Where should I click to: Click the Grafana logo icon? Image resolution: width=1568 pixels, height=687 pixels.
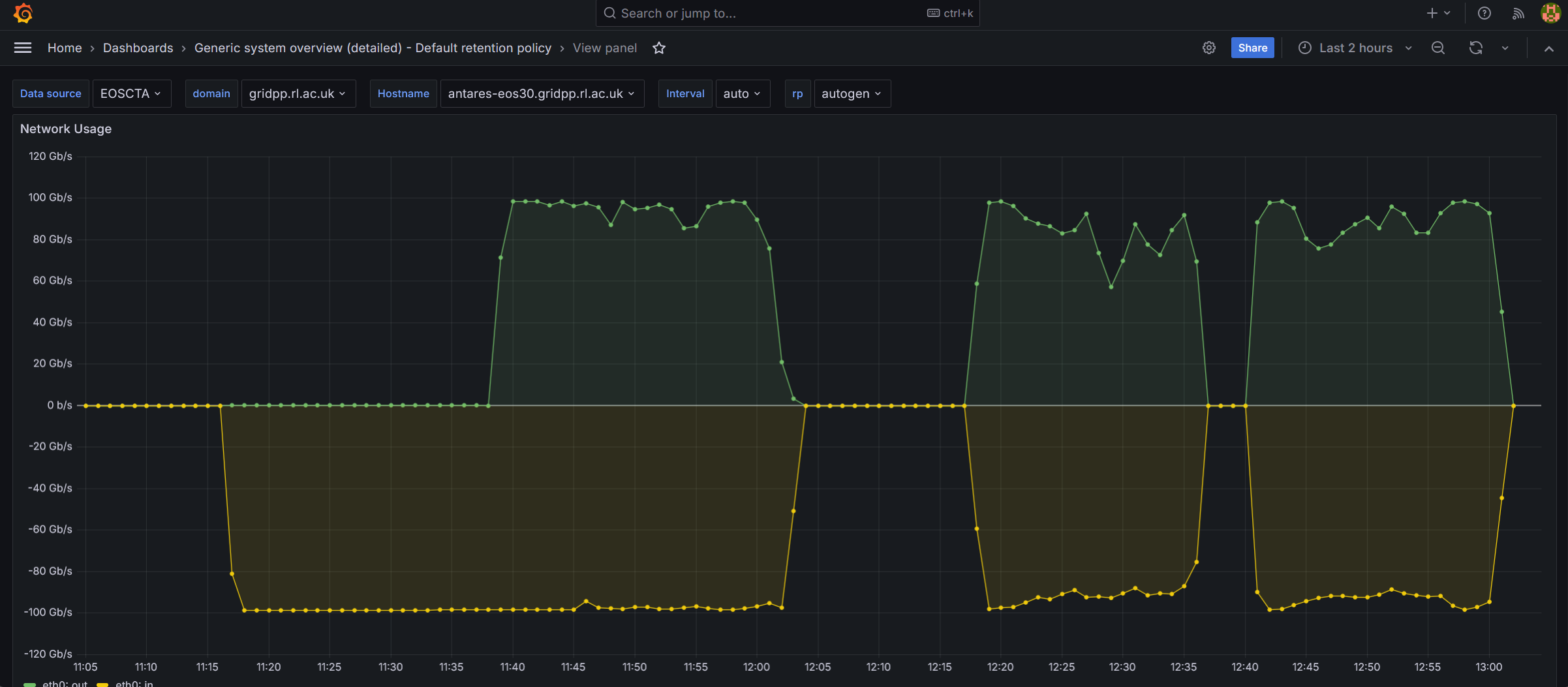click(23, 13)
